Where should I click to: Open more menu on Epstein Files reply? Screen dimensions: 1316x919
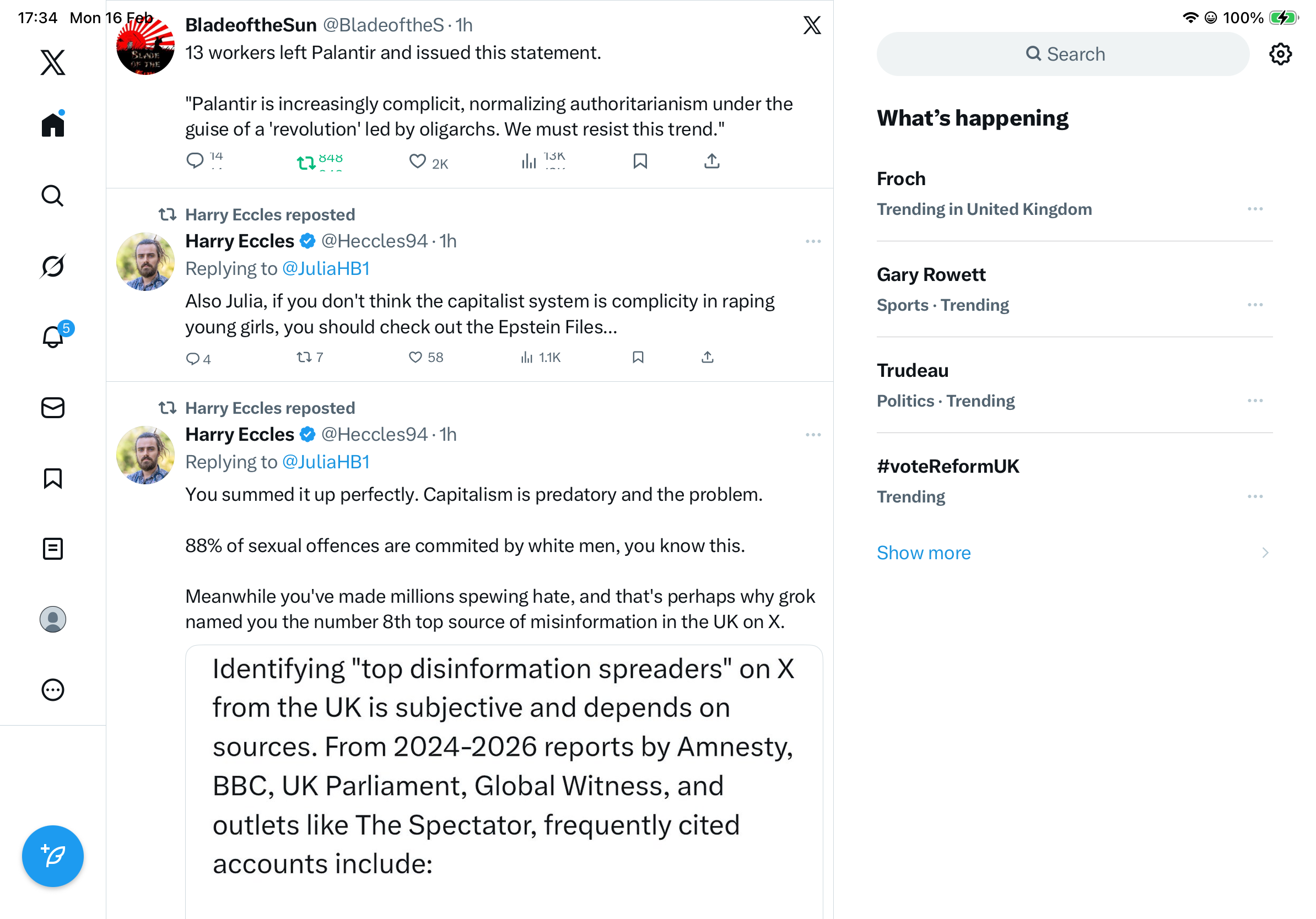point(813,241)
